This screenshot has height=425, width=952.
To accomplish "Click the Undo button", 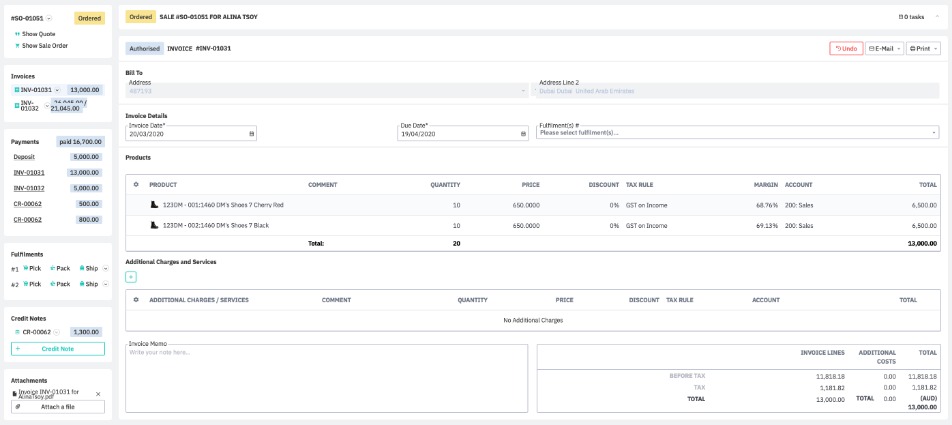I will [x=845, y=48].
